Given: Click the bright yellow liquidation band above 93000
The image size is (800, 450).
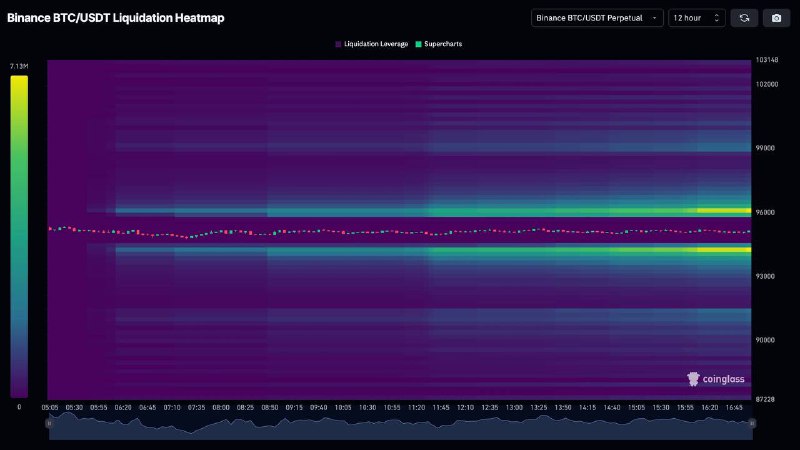Looking at the screenshot, I should point(724,249).
